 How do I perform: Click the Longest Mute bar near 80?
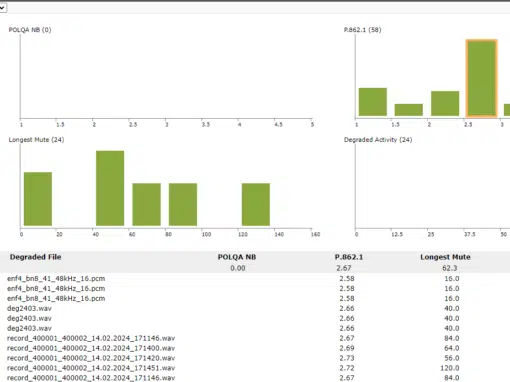tap(183, 204)
